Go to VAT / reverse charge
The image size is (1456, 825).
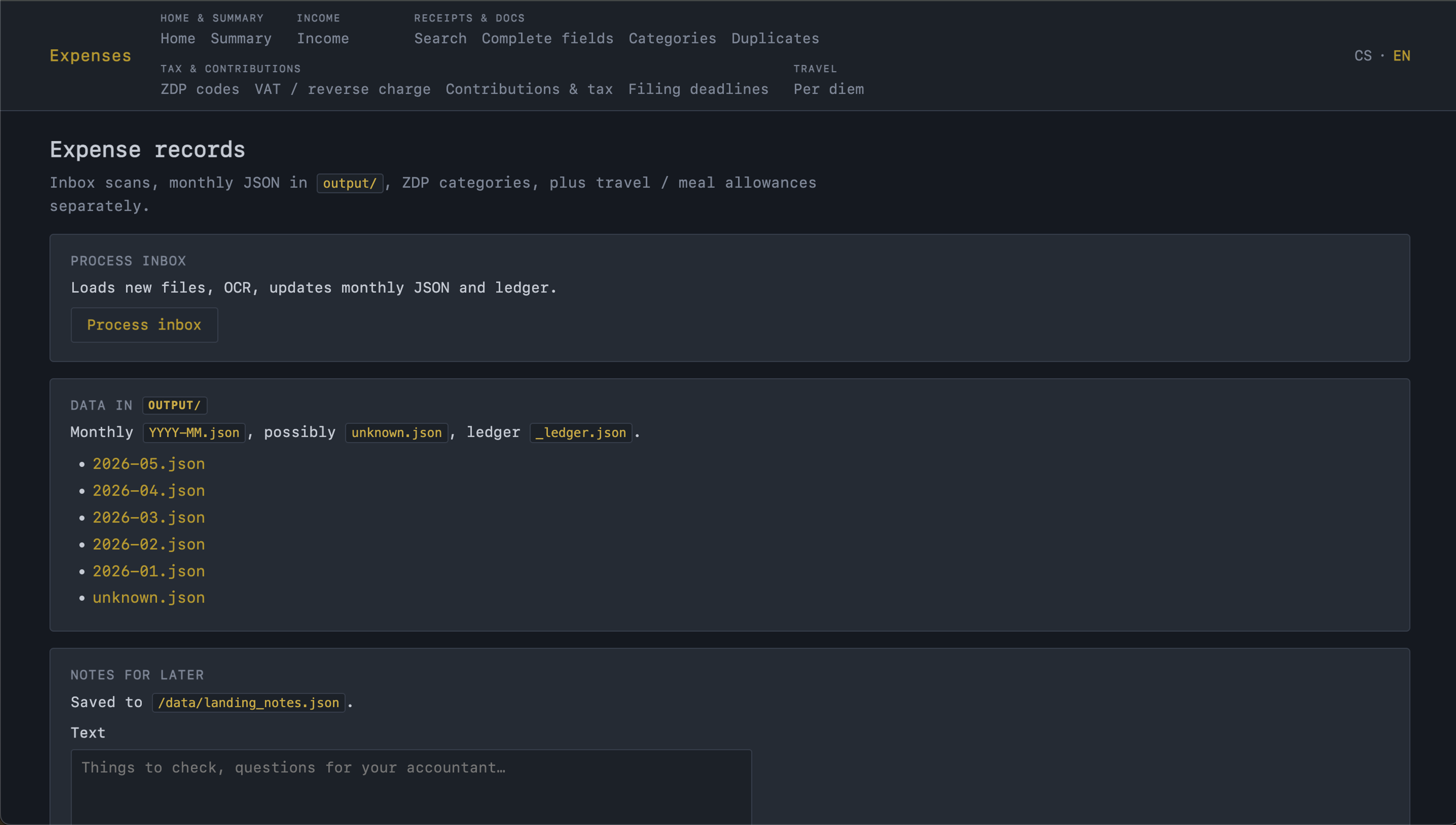point(342,89)
